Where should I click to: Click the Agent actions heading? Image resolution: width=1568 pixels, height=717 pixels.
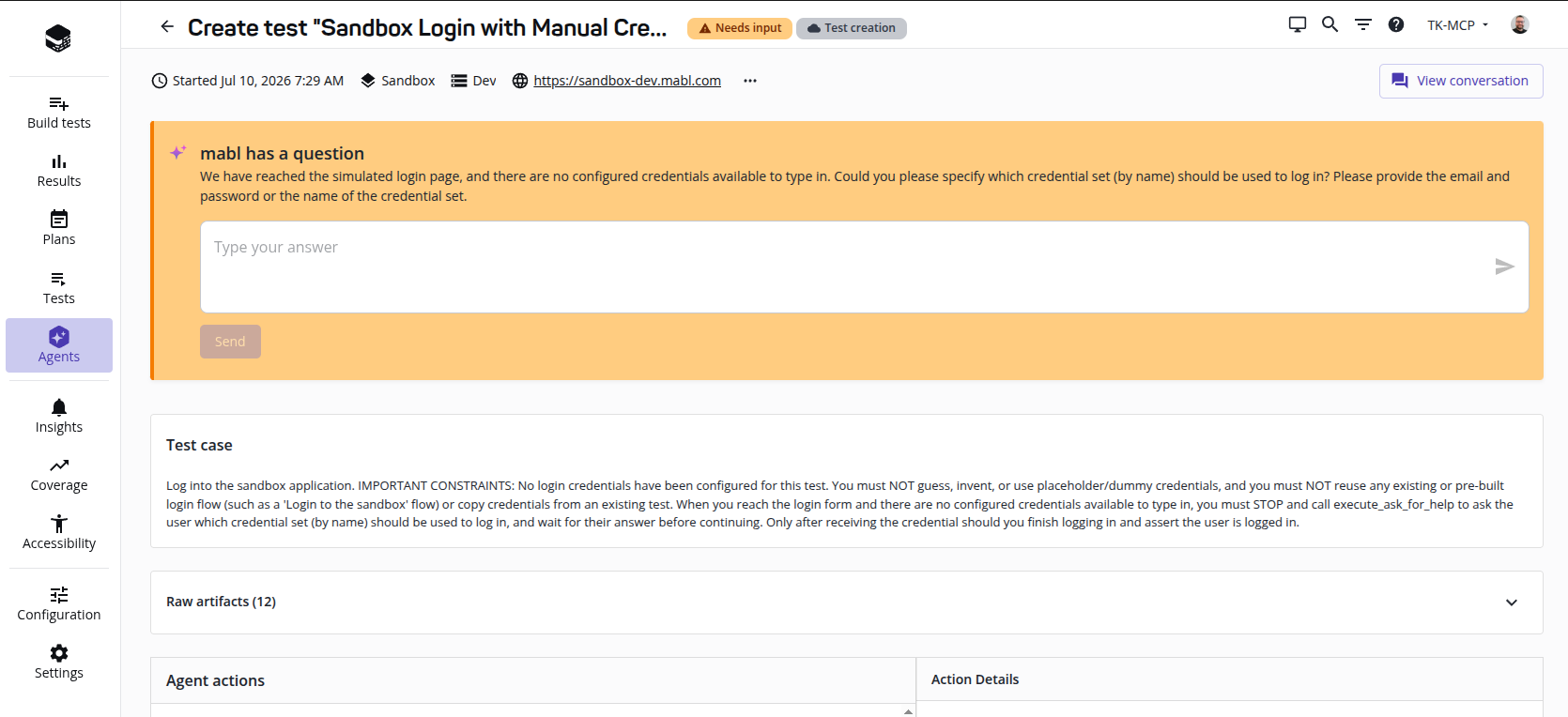[215, 680]
